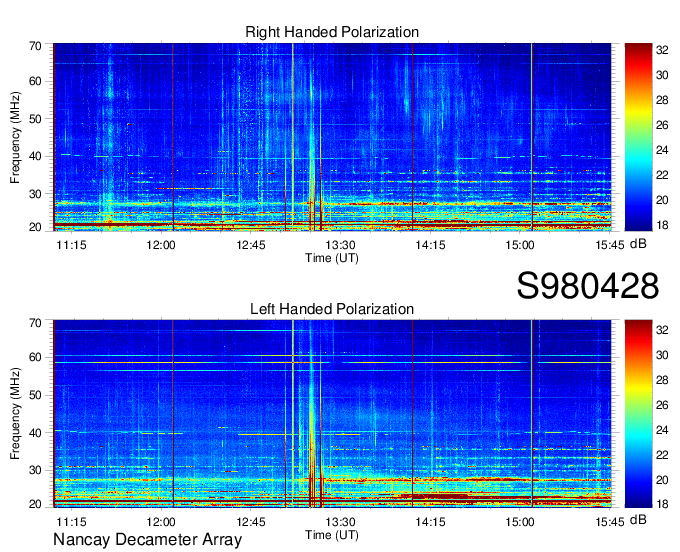Click the 28 value on Left Handed colorbar
The width and height of the screenshot is (680, 552).
click(662, 380)
